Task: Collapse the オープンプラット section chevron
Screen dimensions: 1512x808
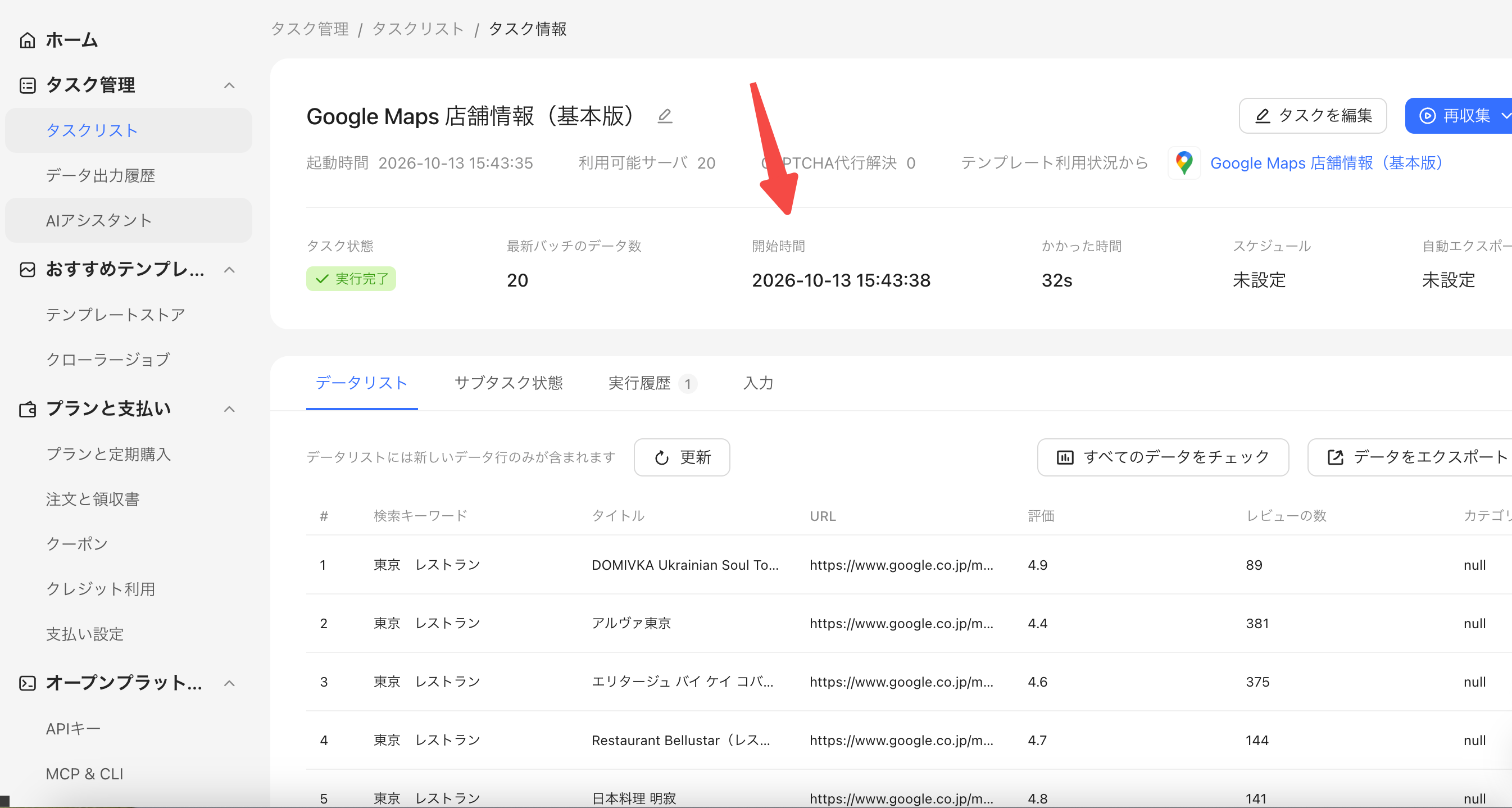Action: [x=229, y=683]
